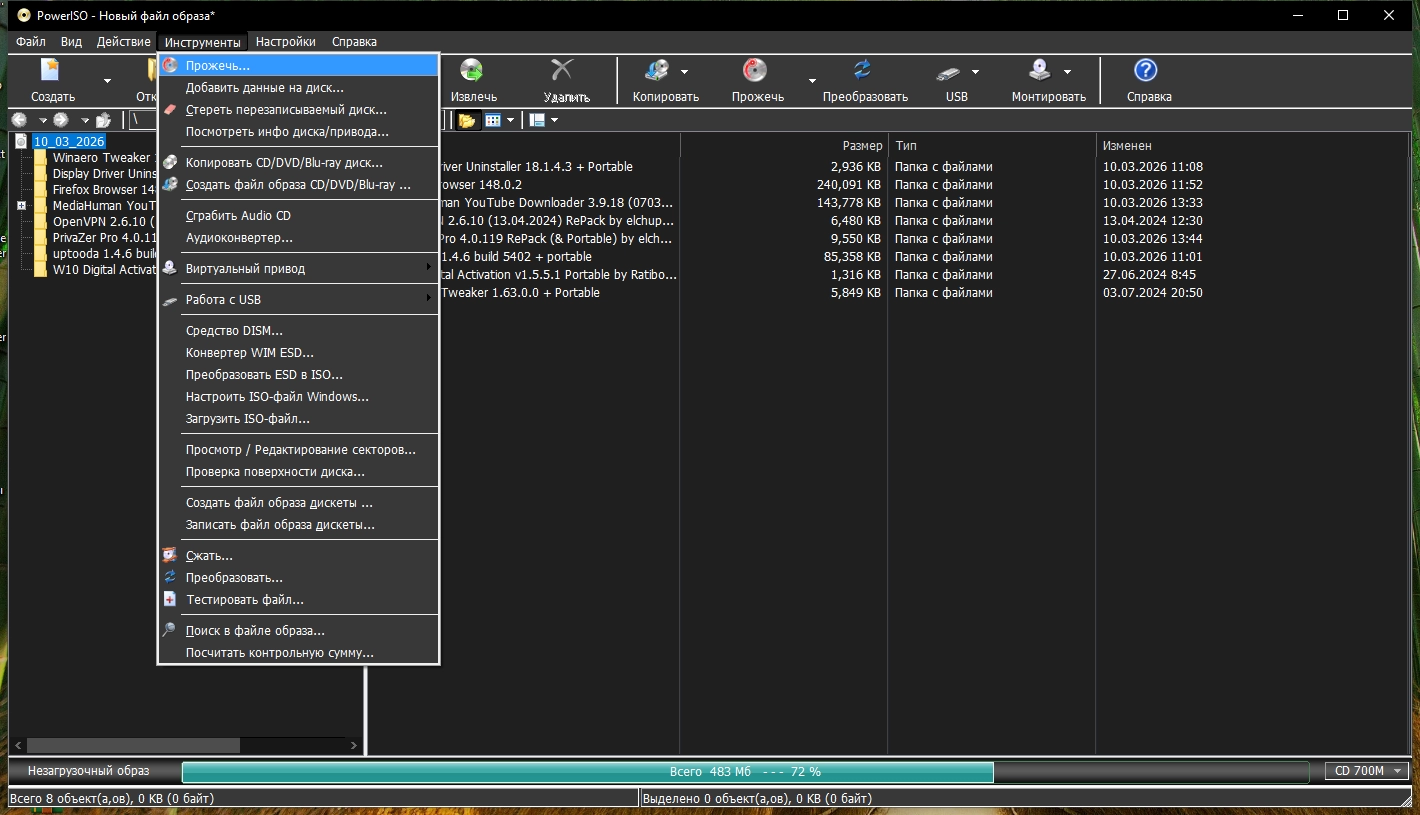Image resolution: width=1420 pixels, height=815 pixels.
Task: Open the Настройки menu
Action: click(x=286, y=42)
